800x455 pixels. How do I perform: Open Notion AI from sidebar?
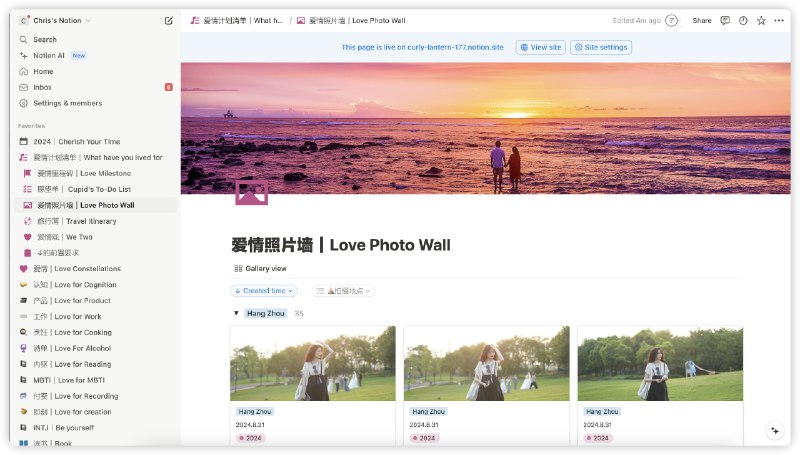point(48,55)
